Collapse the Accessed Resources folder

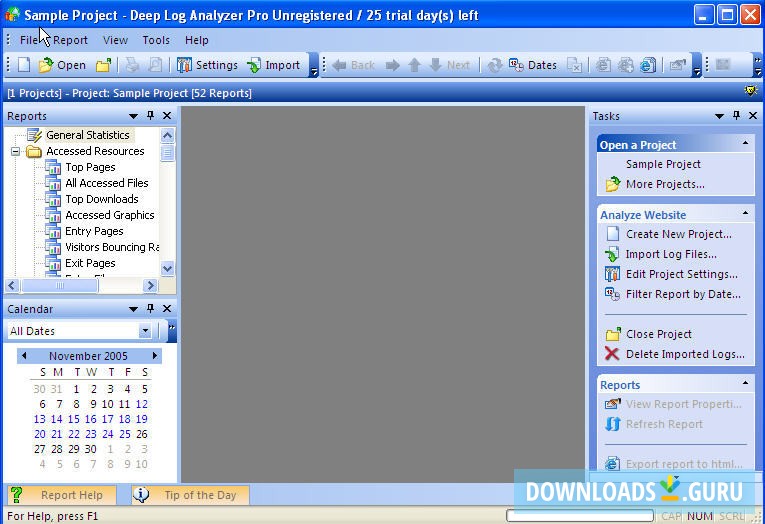(16, 152)
